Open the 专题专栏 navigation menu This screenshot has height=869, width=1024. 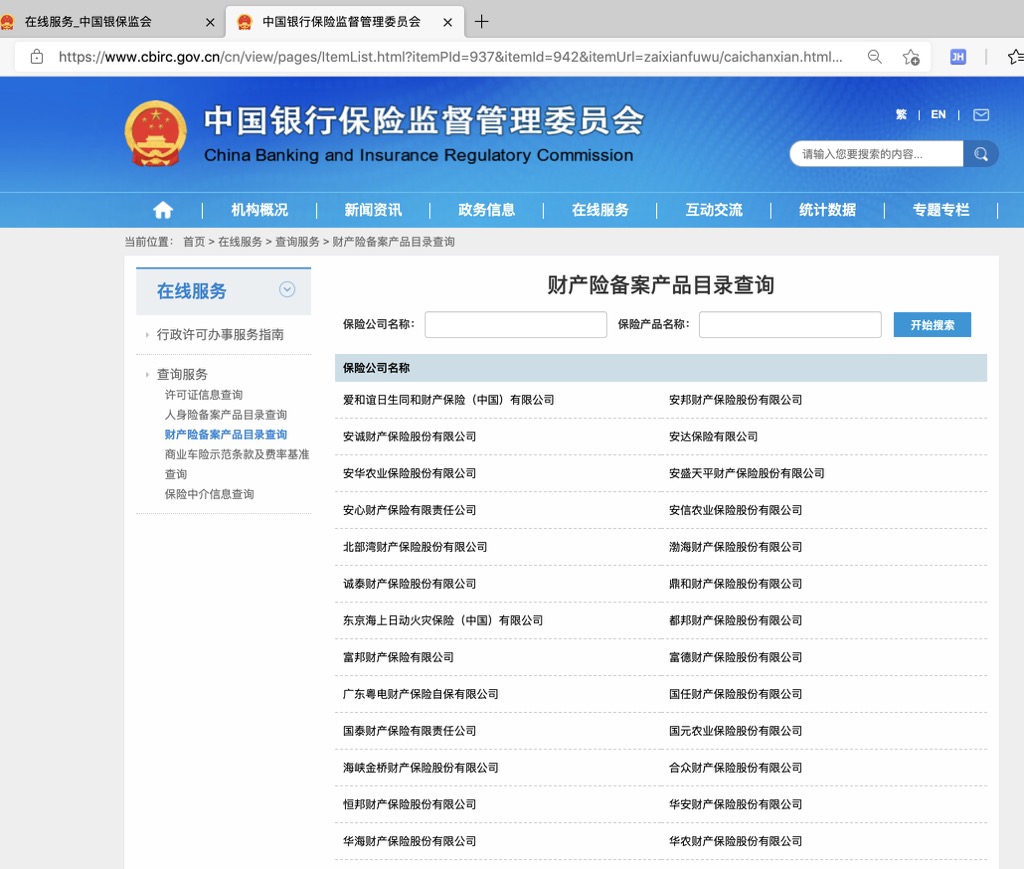(941, 210)
